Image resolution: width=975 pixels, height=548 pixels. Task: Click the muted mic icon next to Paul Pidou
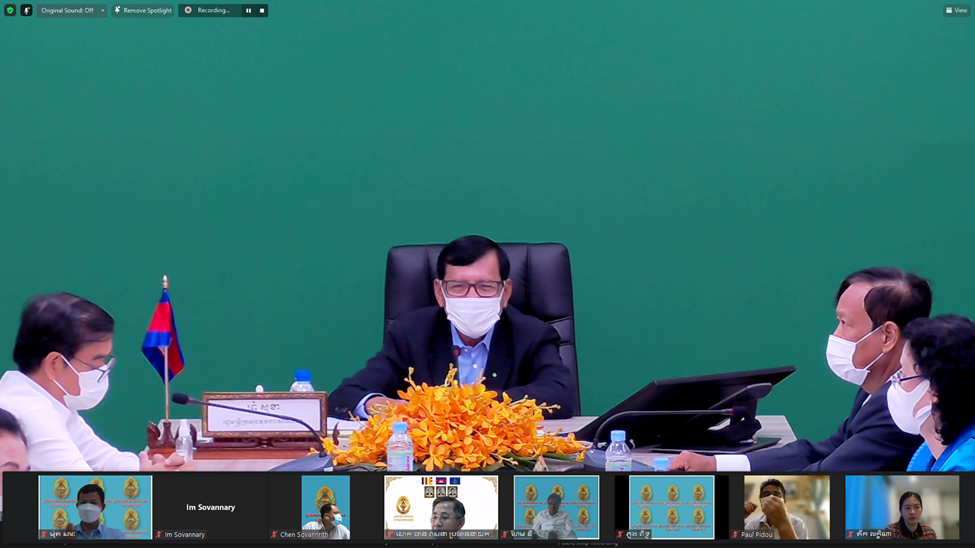(736, 535)
